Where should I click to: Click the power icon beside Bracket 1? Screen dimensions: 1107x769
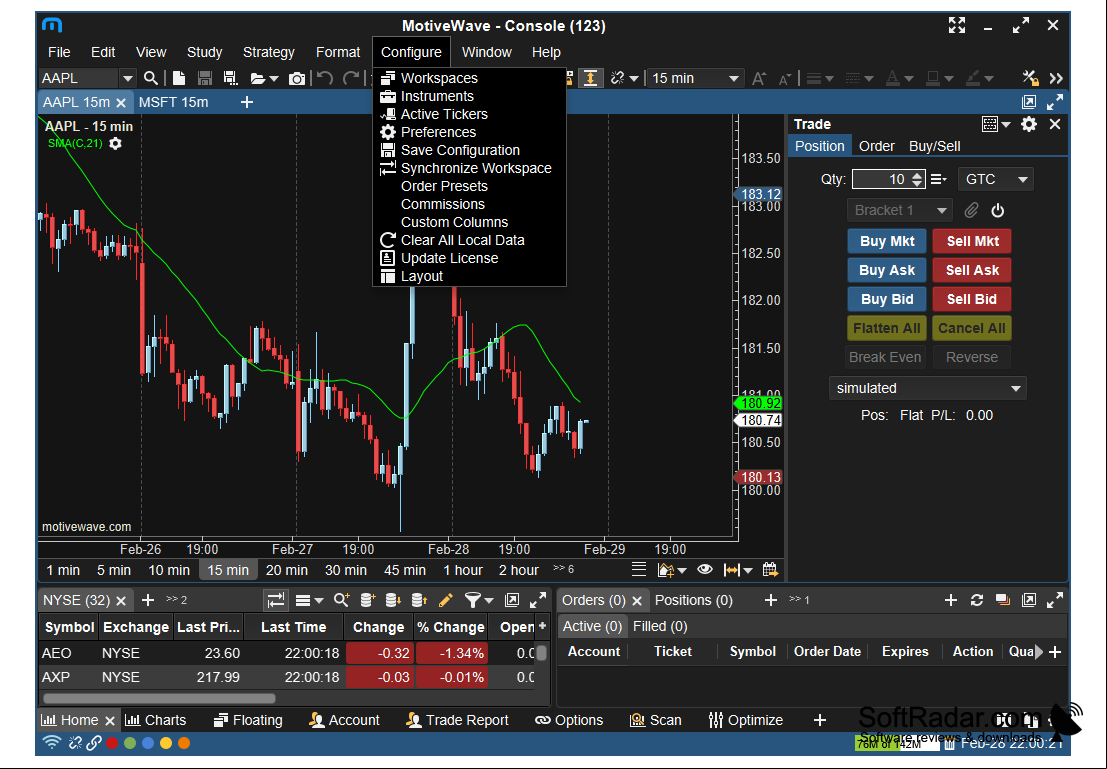click(x=998, y=210)
